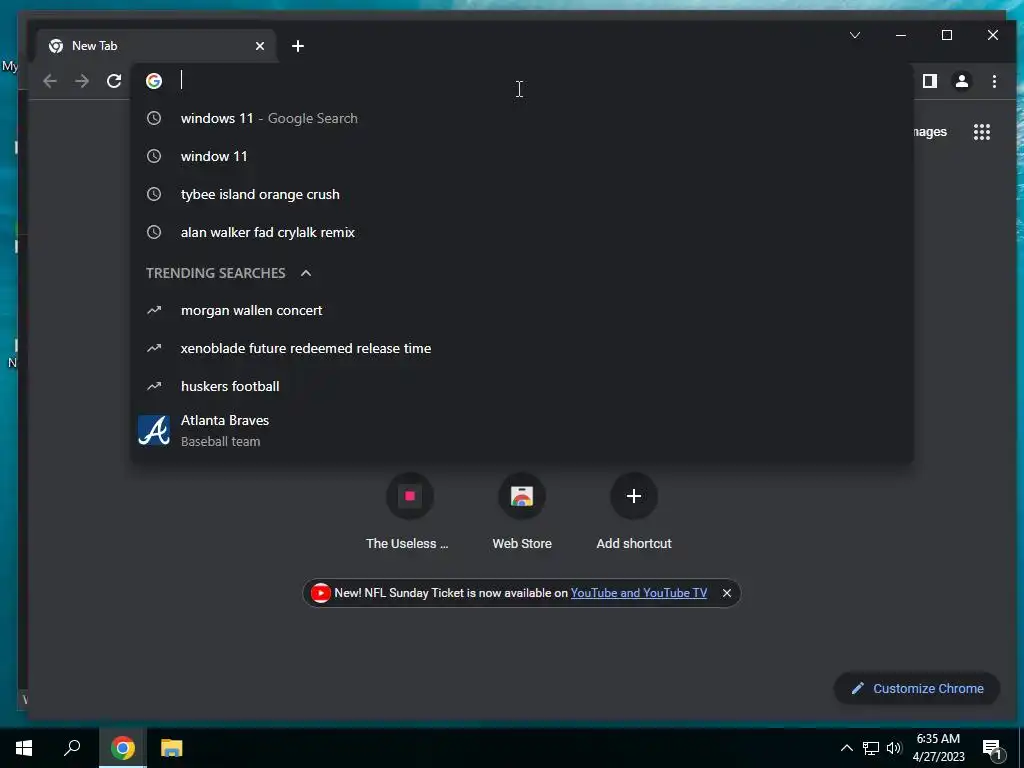Select the 'window 11' suggestion
This screenshot has height=768, width=1024.
(x=522, y=156)
